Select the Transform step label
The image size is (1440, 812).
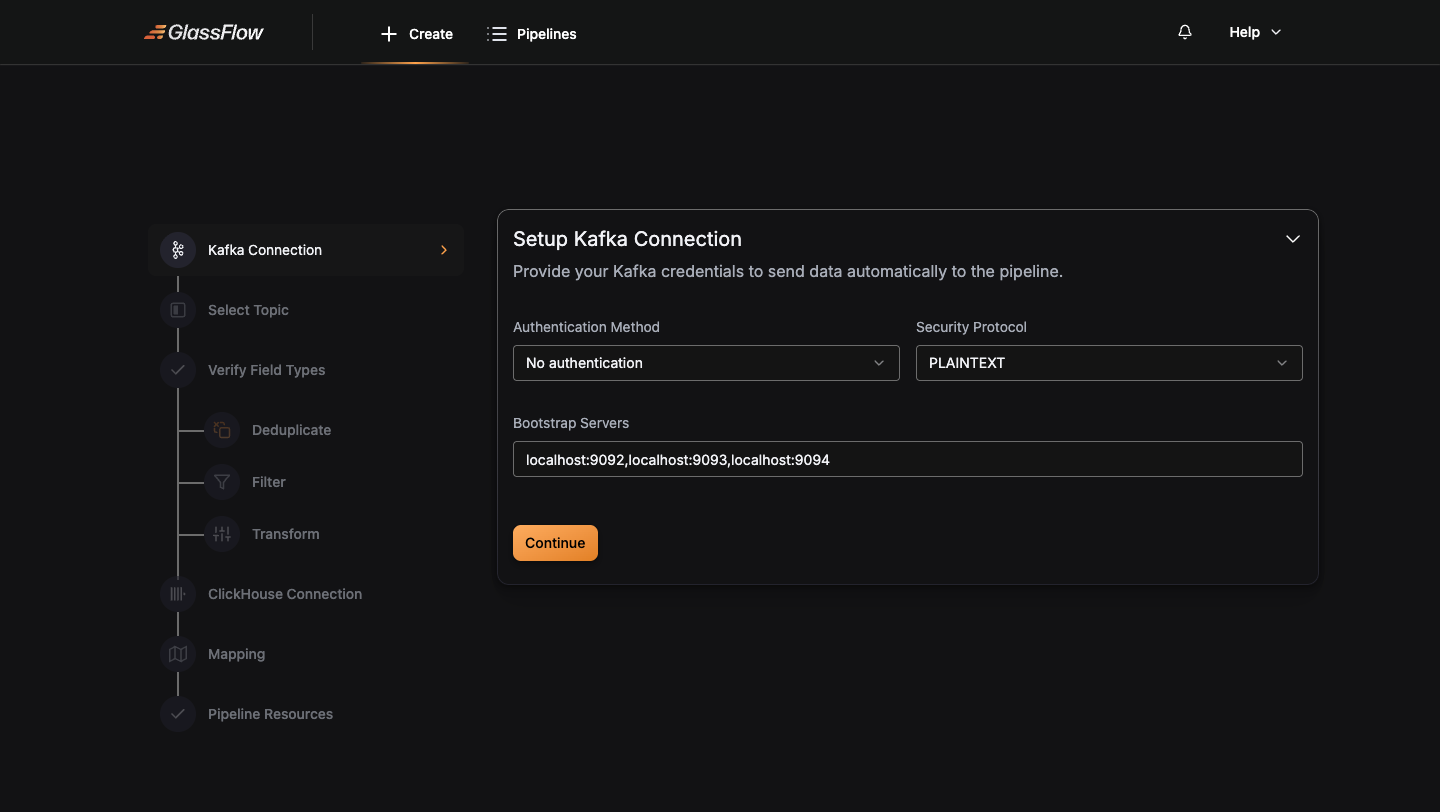286,534
